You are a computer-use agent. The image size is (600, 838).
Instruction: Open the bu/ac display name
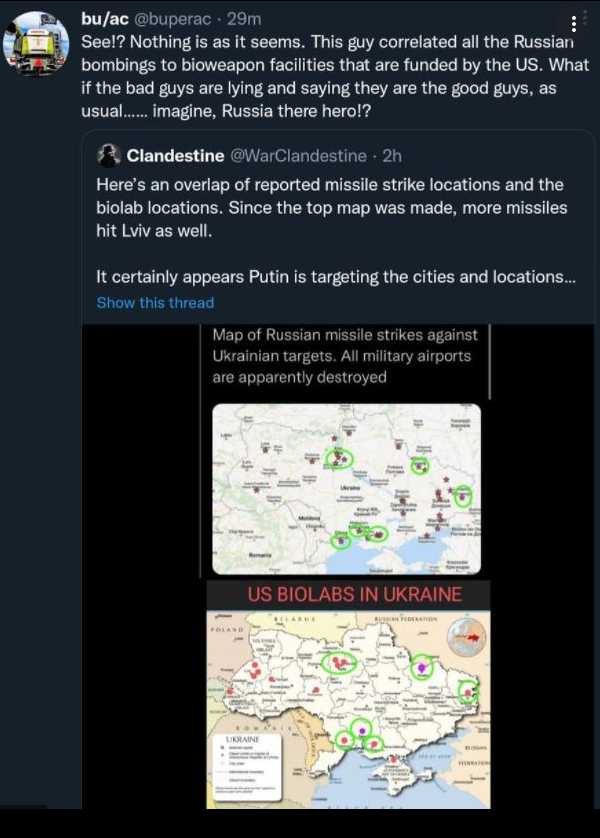105,19
